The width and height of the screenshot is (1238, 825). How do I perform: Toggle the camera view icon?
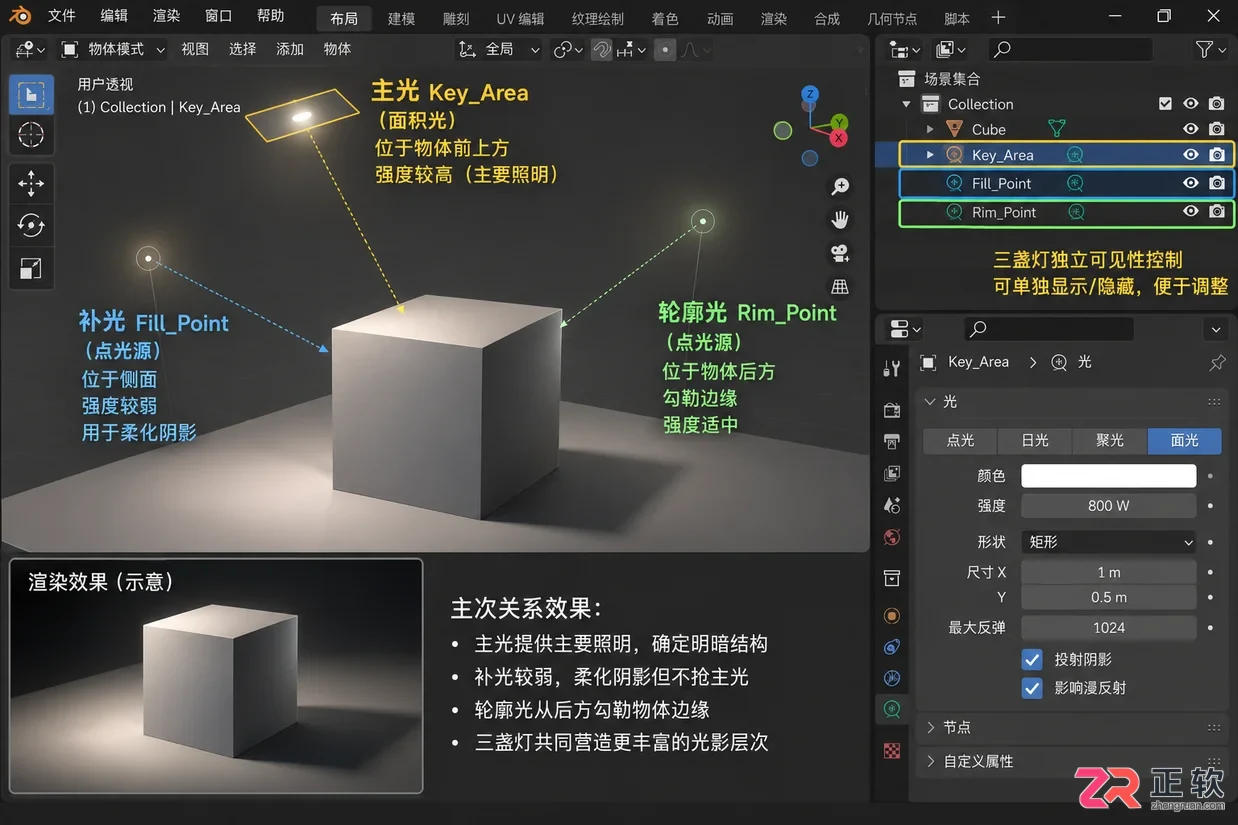pos(840,253)
